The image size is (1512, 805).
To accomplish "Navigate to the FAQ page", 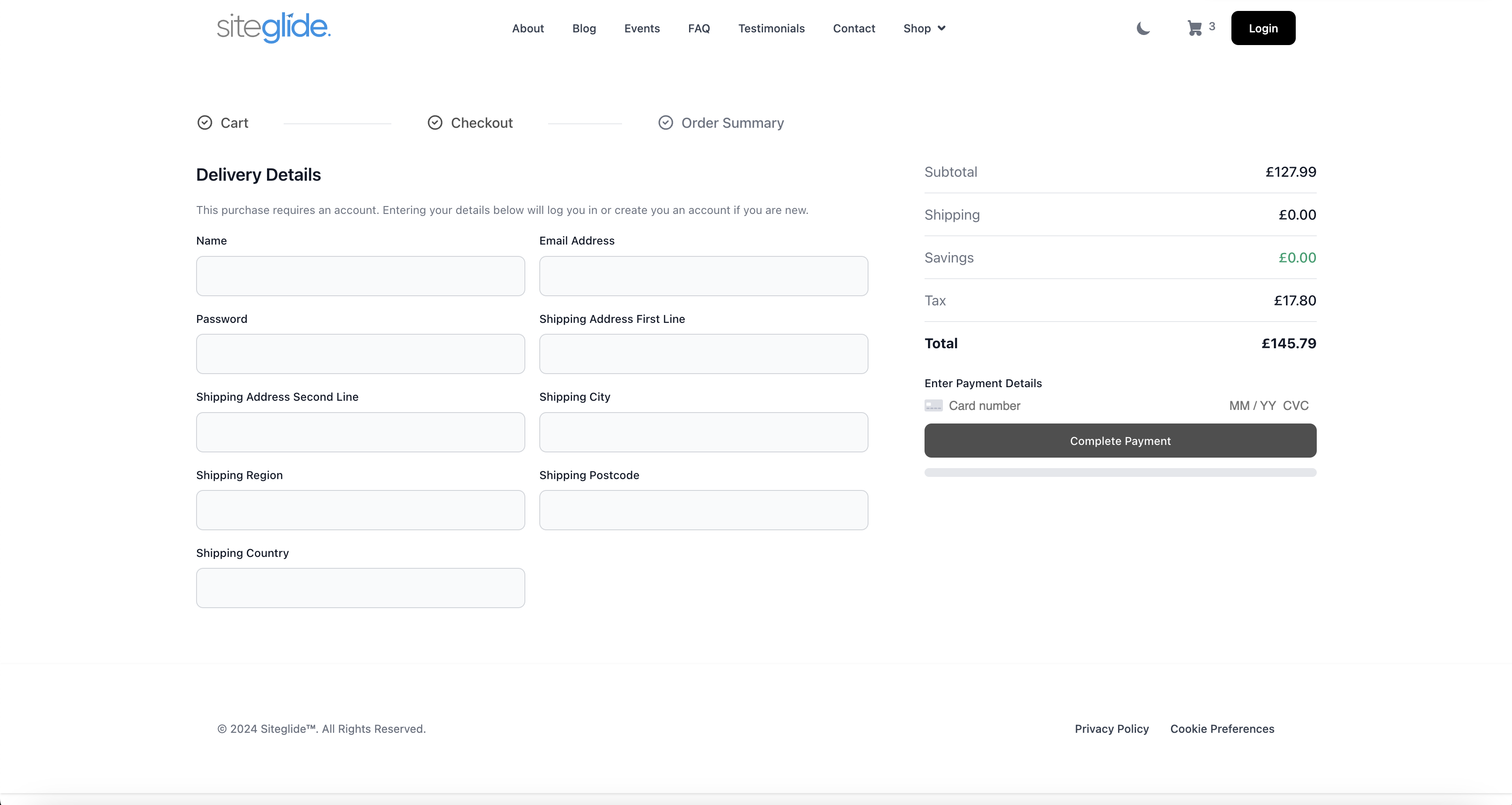I will 699,28.
